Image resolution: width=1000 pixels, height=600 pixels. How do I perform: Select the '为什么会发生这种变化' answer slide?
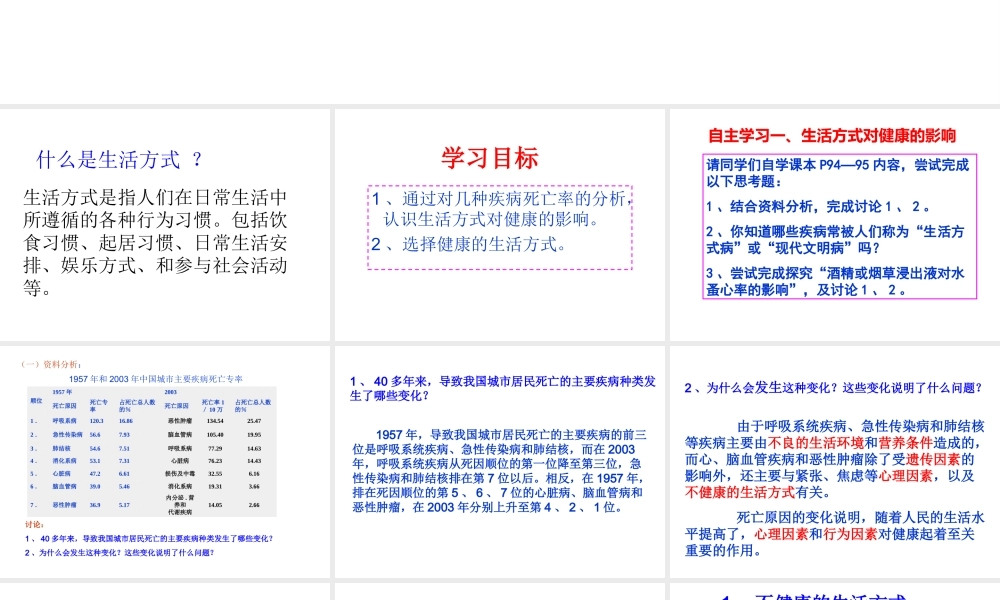(835, 462)
